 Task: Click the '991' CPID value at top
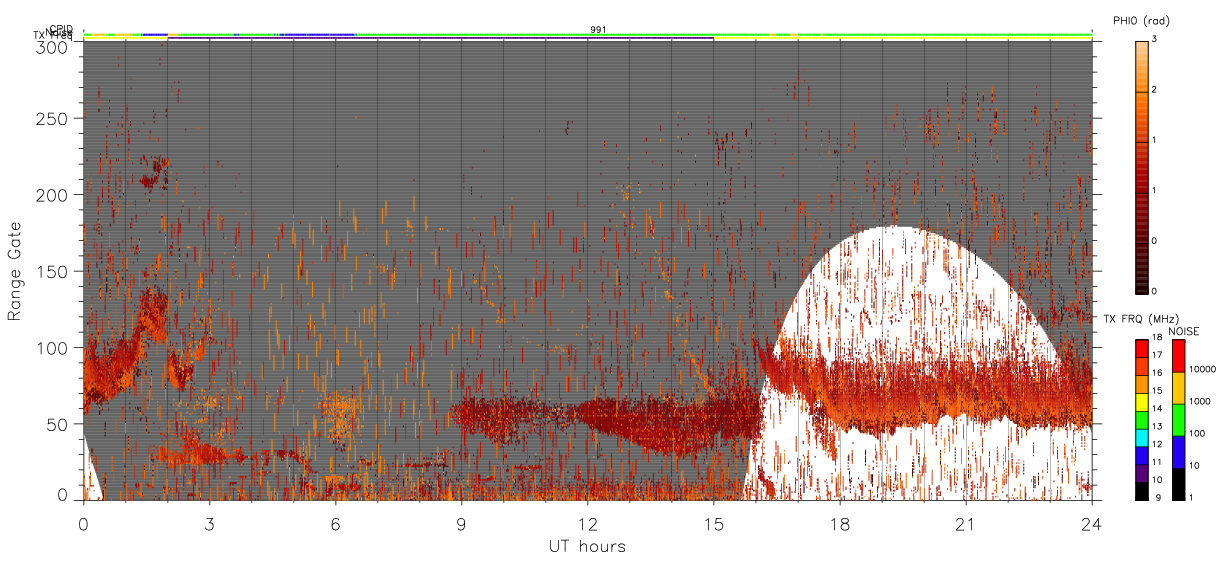[598, 30]
